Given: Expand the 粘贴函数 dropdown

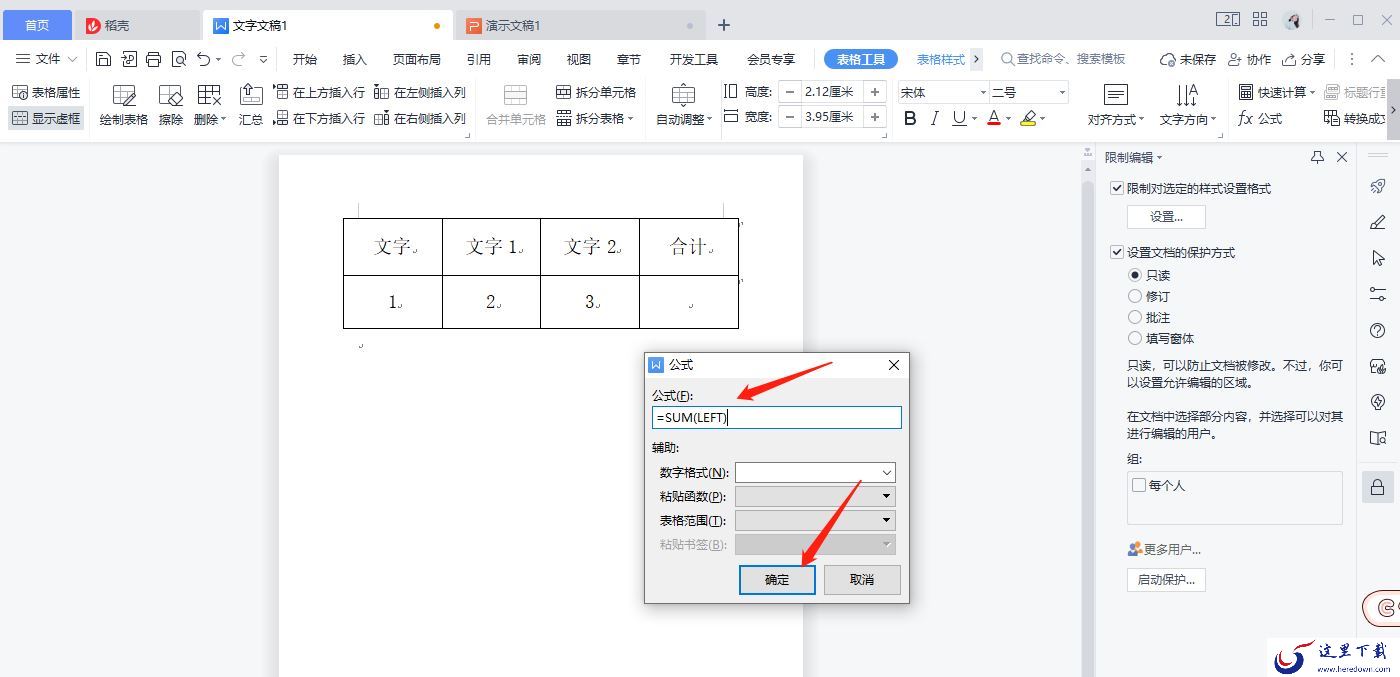Looking at the screenshot, I should tap(815, 496).
